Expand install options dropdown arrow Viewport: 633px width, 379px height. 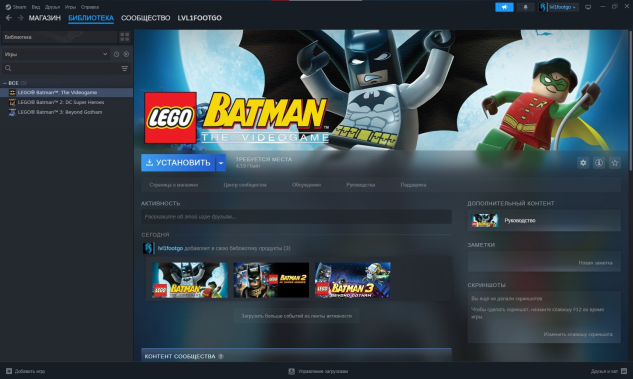click(x=221, y=163)
